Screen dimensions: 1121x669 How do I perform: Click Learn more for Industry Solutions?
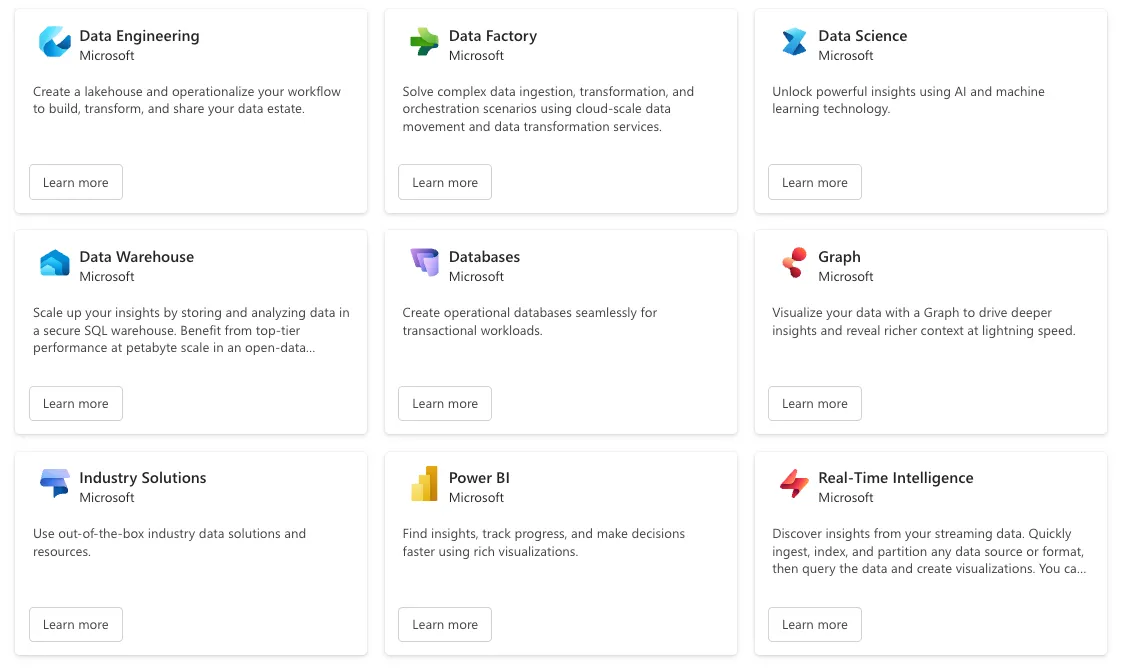click(x=76, y=624)
